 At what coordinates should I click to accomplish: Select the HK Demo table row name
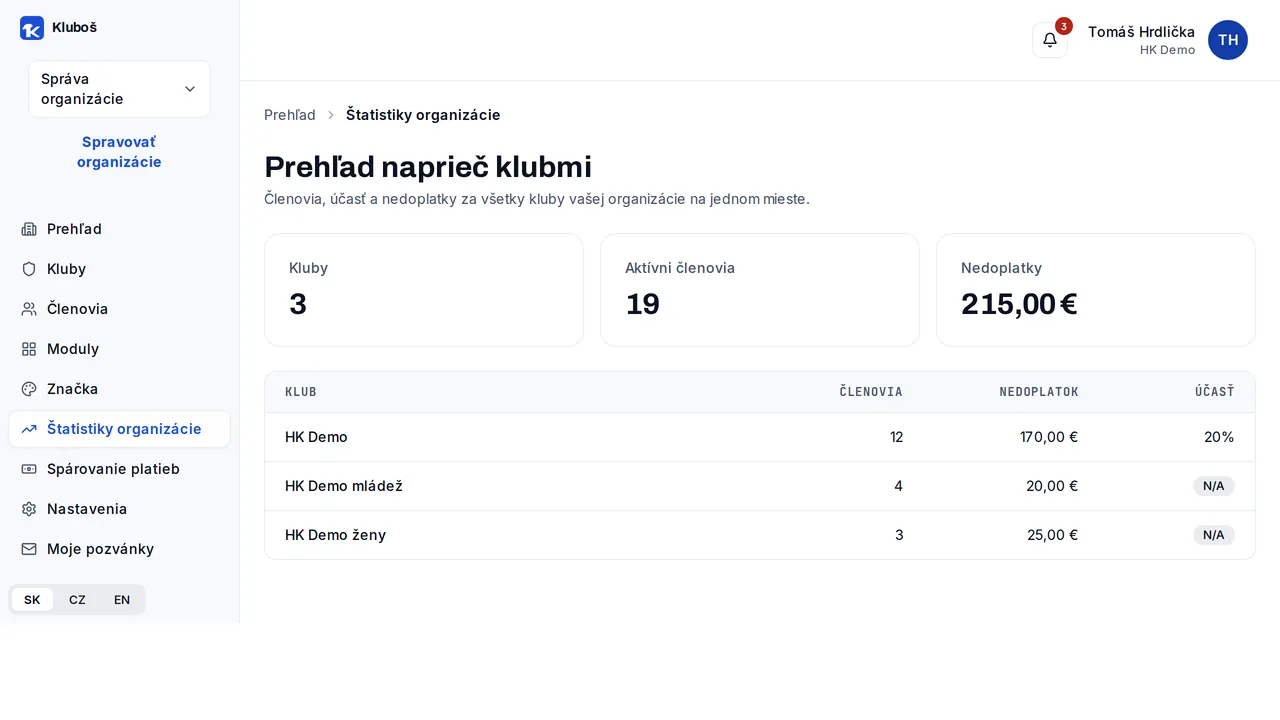coord(316,437)
